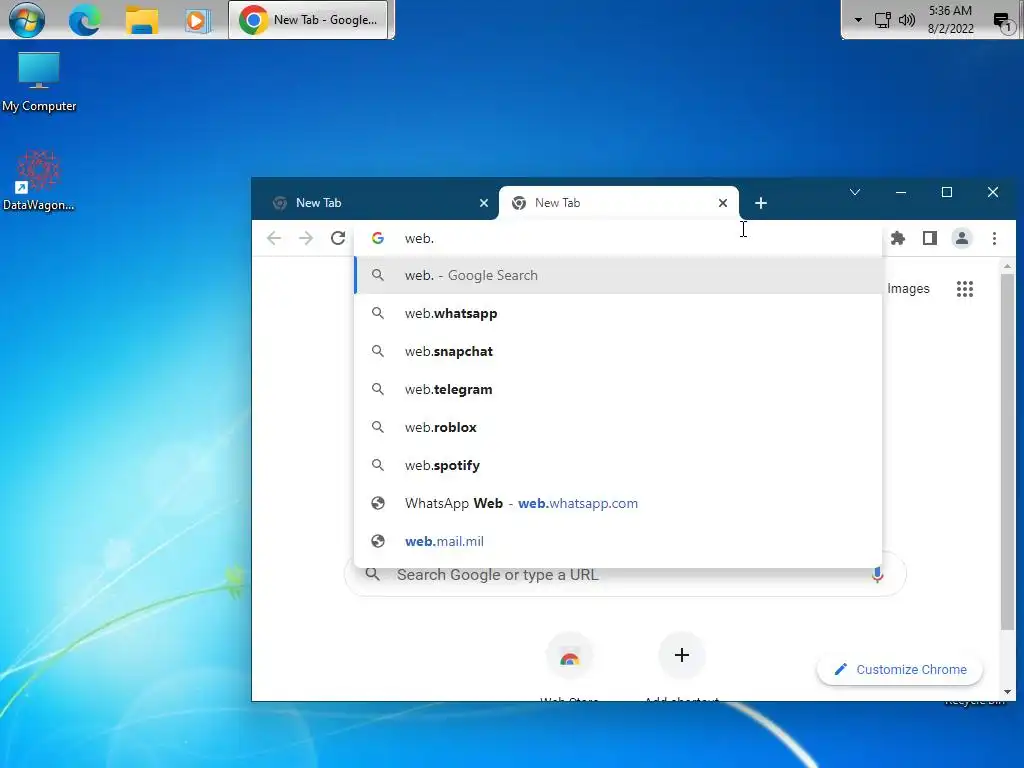Select the Chrome New Tab taskbar button
The height and width of the screenshot is (768, 1024).
click(x=308, y=20)
